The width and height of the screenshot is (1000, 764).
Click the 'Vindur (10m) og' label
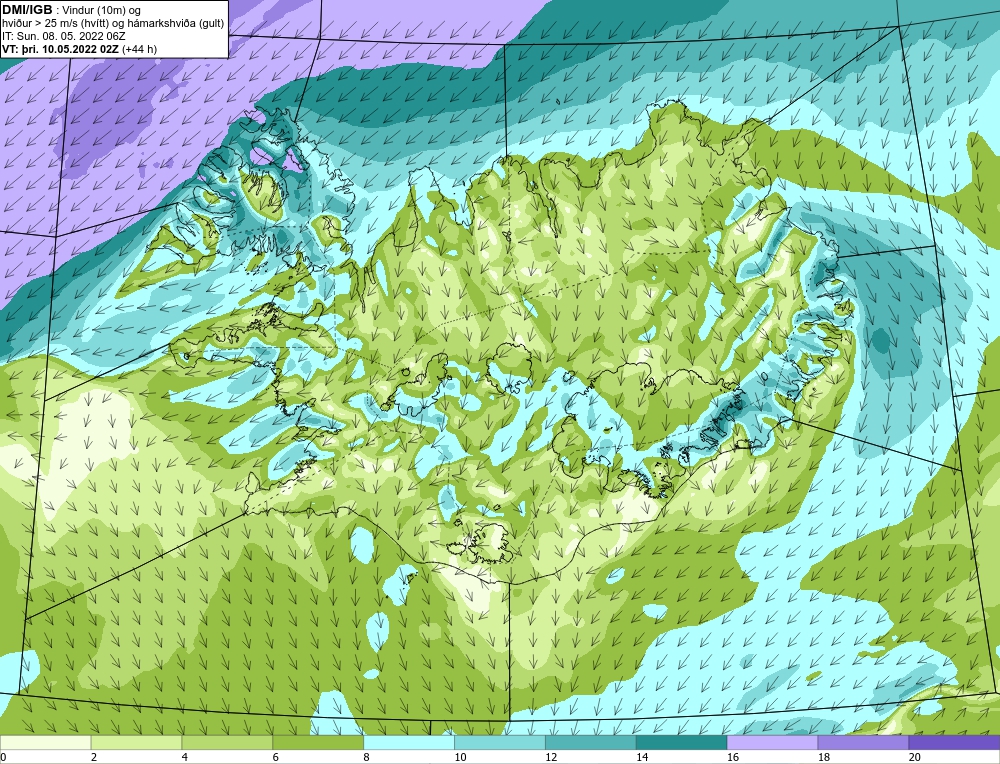103,10
